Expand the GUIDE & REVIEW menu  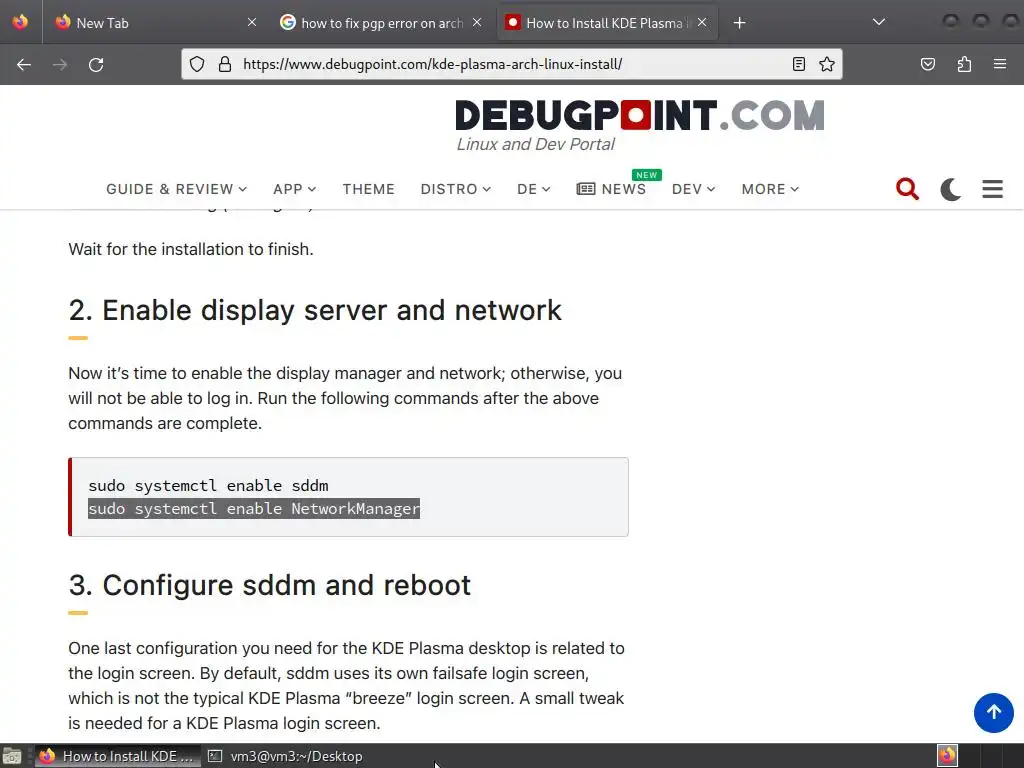(176, 189)
